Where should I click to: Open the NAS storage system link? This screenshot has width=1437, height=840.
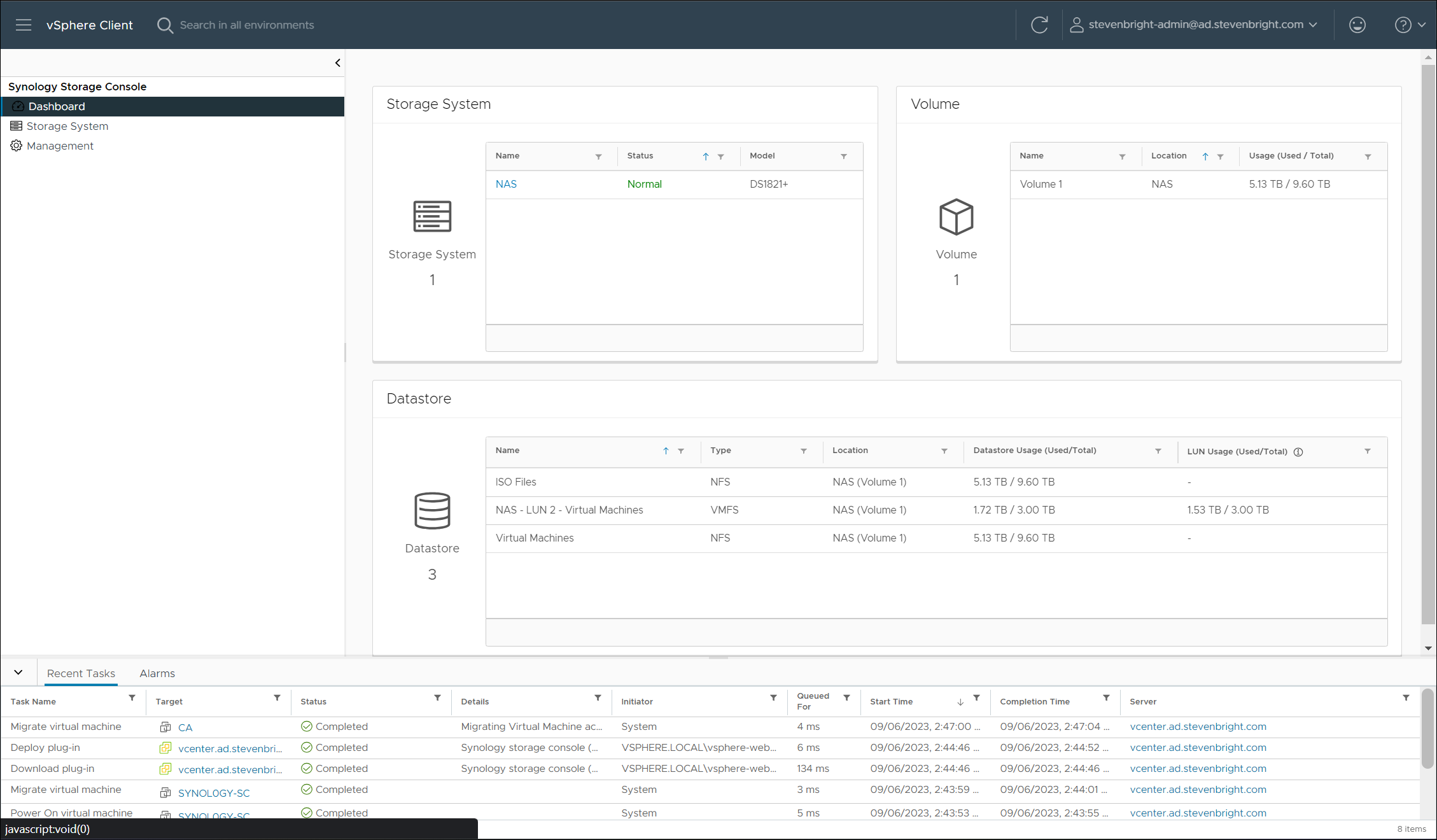(506, 184)
